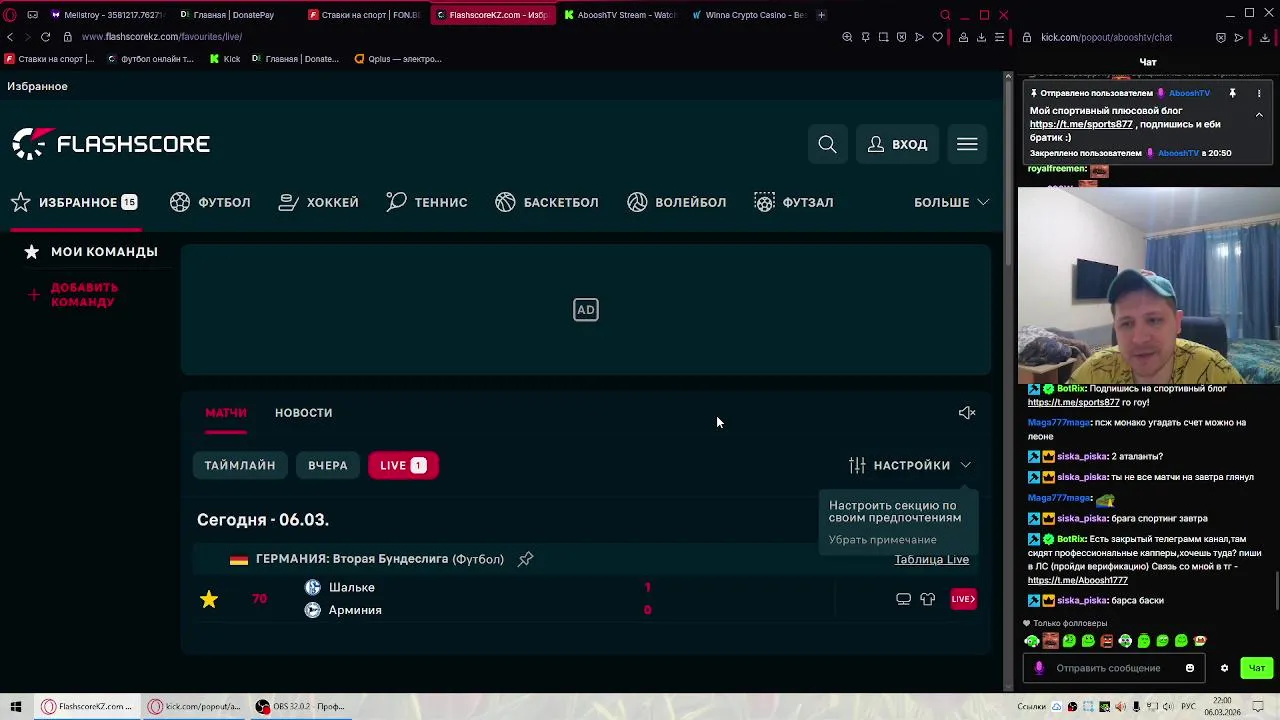The image size is (1280, 720).
Task: Open the Kick bookmark
Action: 225,59
